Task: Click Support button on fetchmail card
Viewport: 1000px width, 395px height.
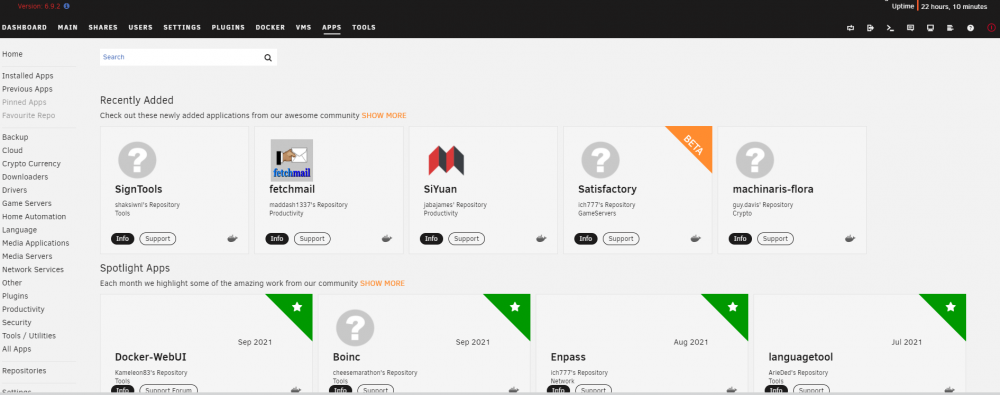Action: click(x=312, y=239)
